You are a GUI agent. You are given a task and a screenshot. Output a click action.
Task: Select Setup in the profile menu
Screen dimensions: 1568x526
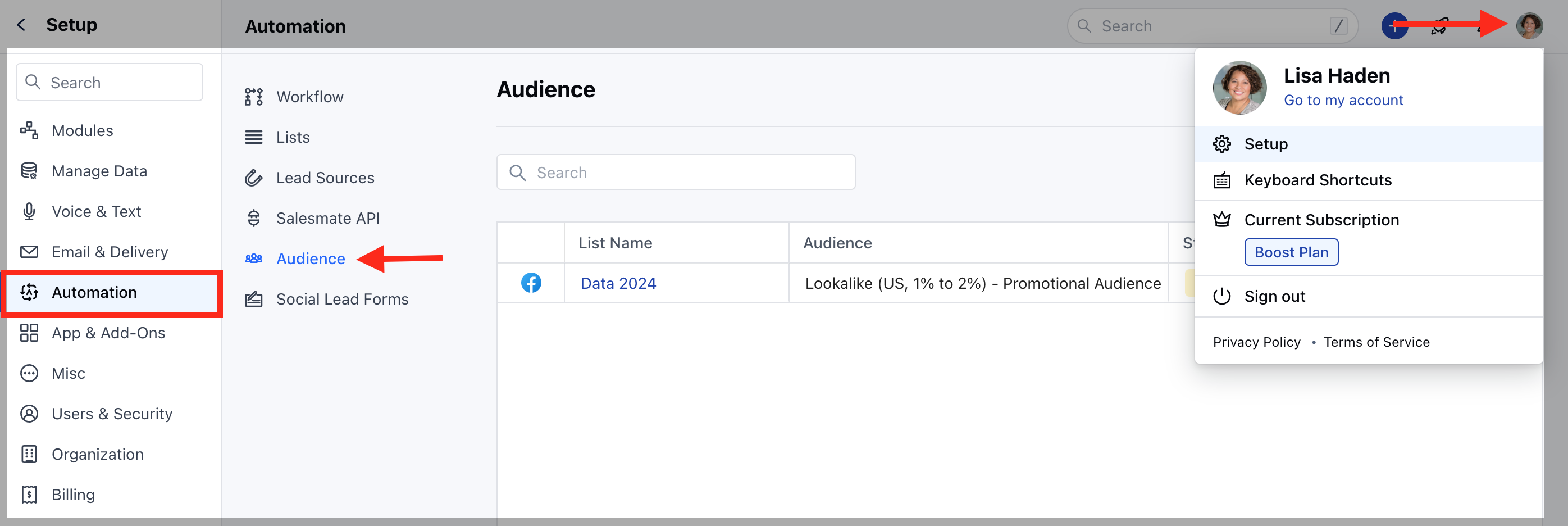click(1266, 144)
